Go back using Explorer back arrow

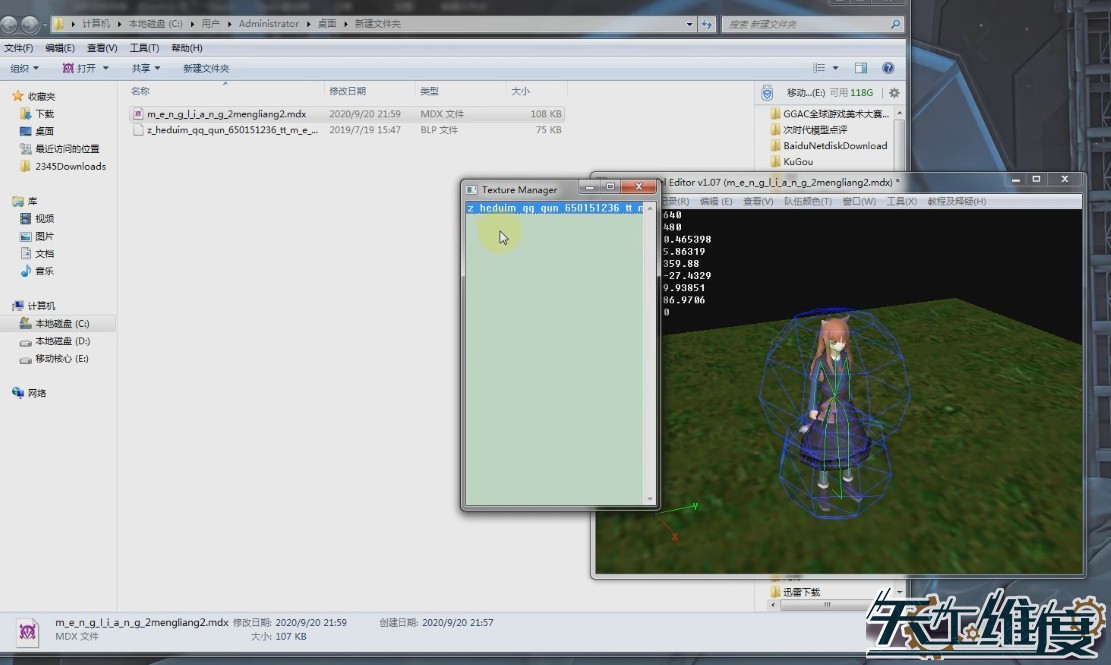pyautogui.click(x=12, y=24)
